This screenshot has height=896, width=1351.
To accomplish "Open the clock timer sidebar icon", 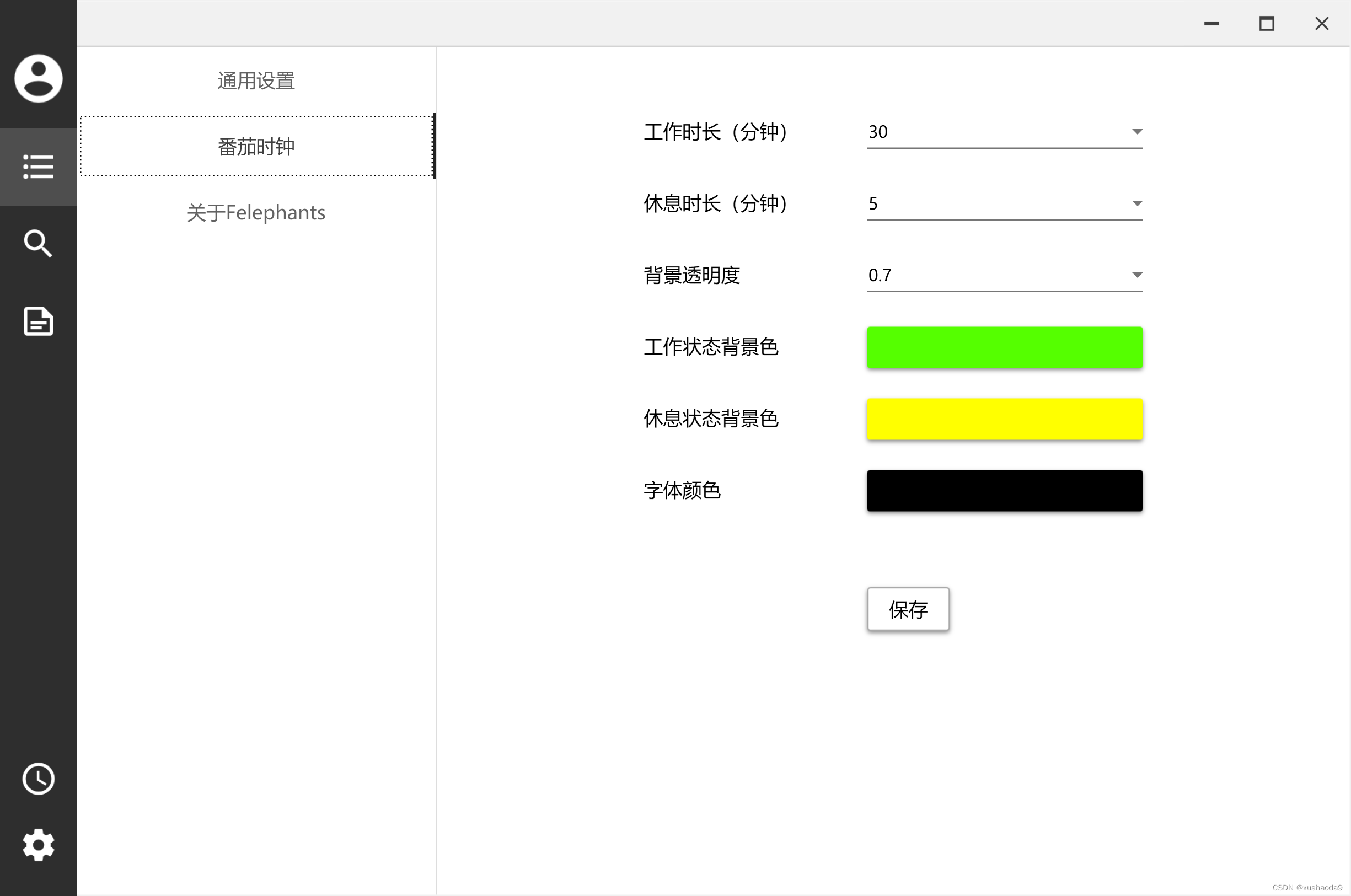I will (38, 779).
